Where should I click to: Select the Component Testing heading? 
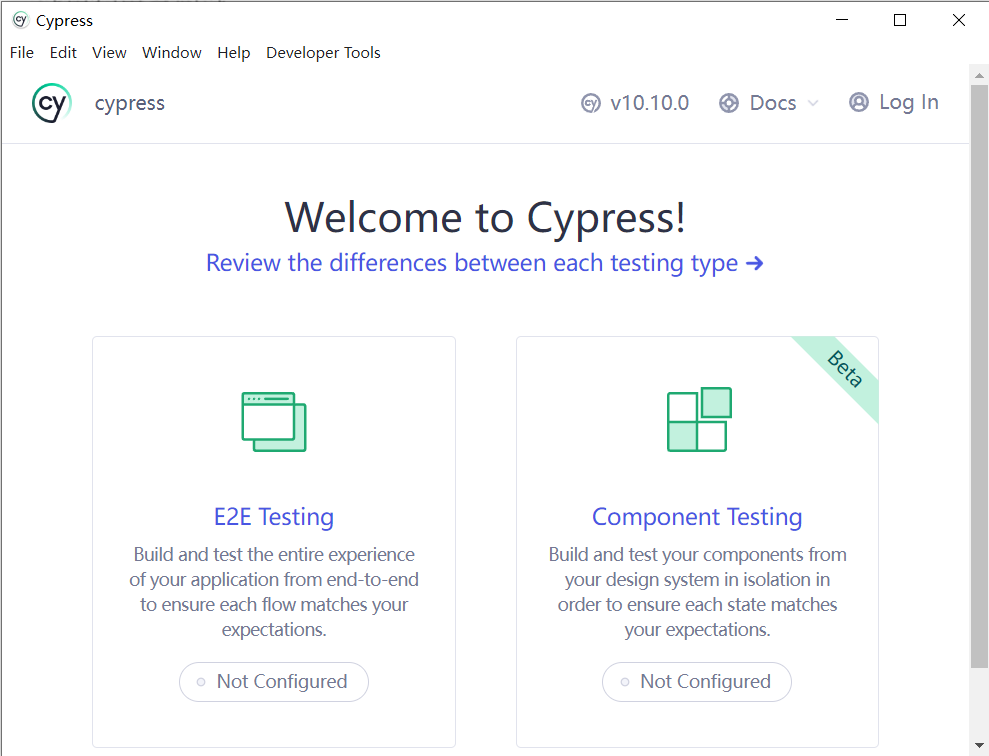(x=697, y=516)
